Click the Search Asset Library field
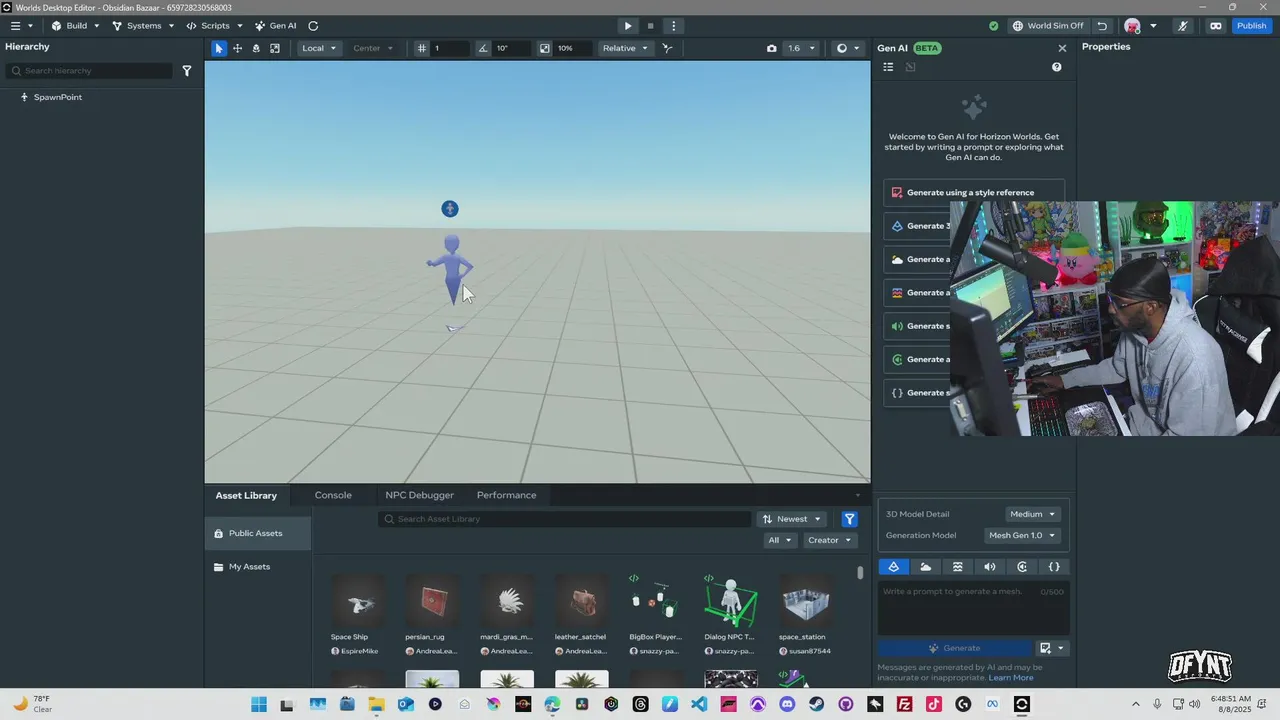 coord(565,519)
